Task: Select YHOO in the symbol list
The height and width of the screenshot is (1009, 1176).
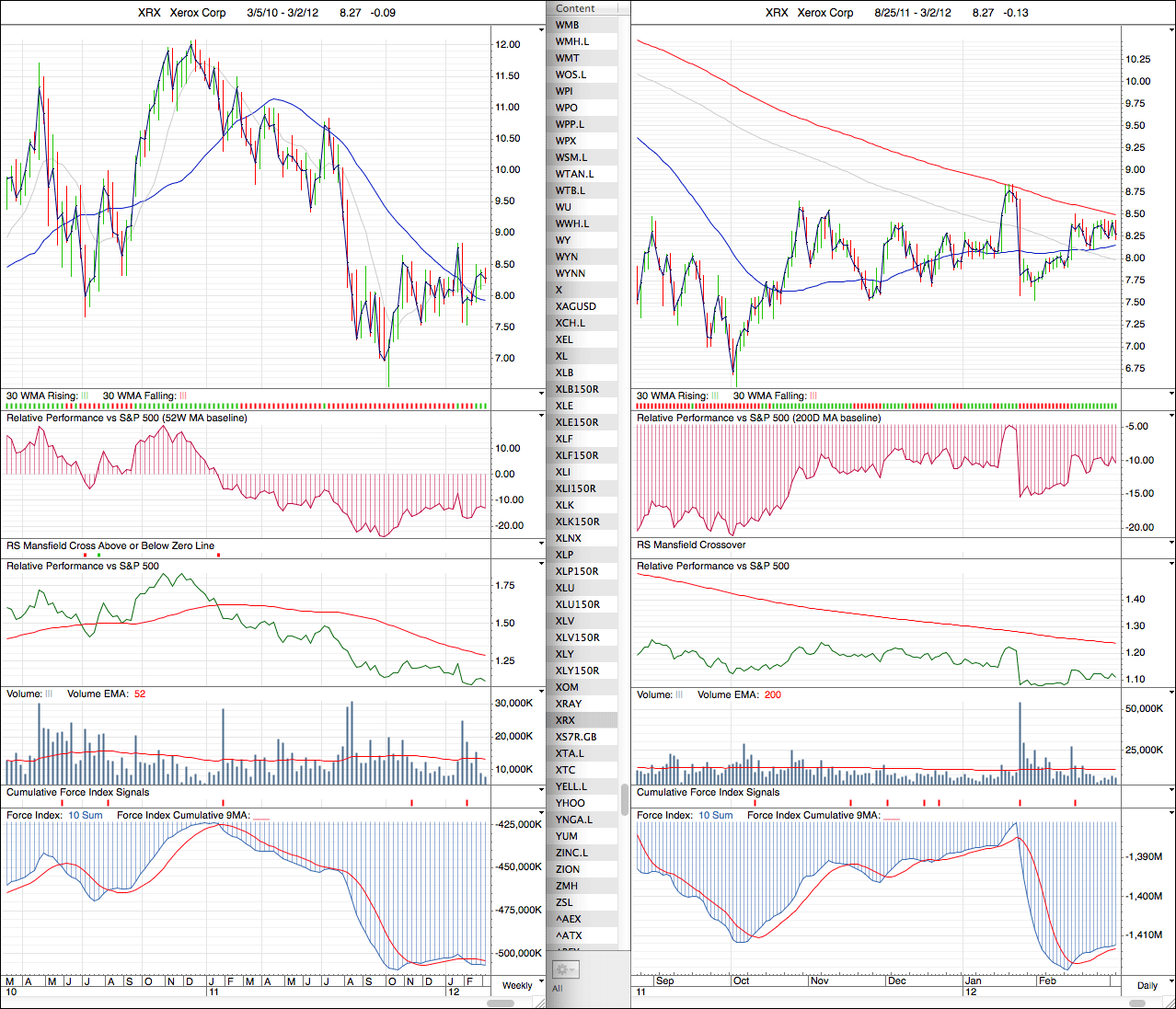Action: click(570, 803)
